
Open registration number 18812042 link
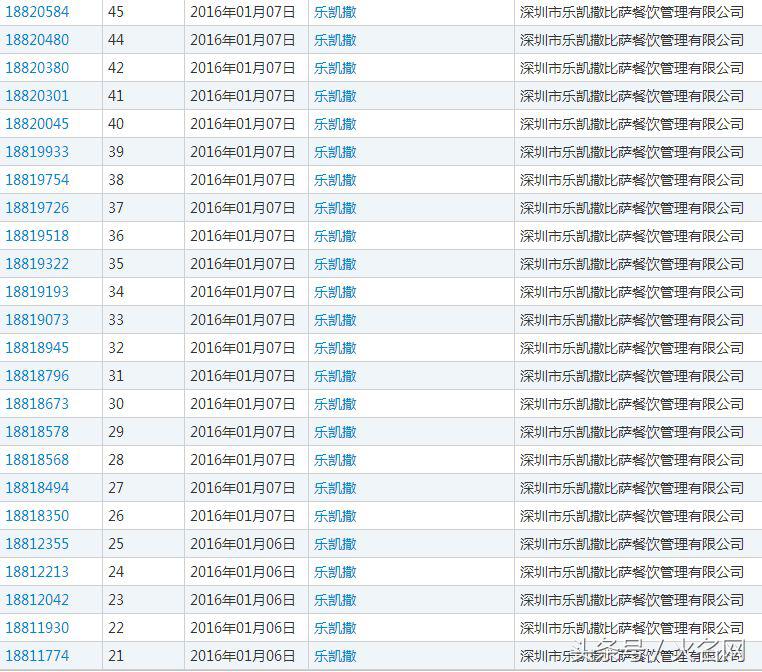click(37, 600)
